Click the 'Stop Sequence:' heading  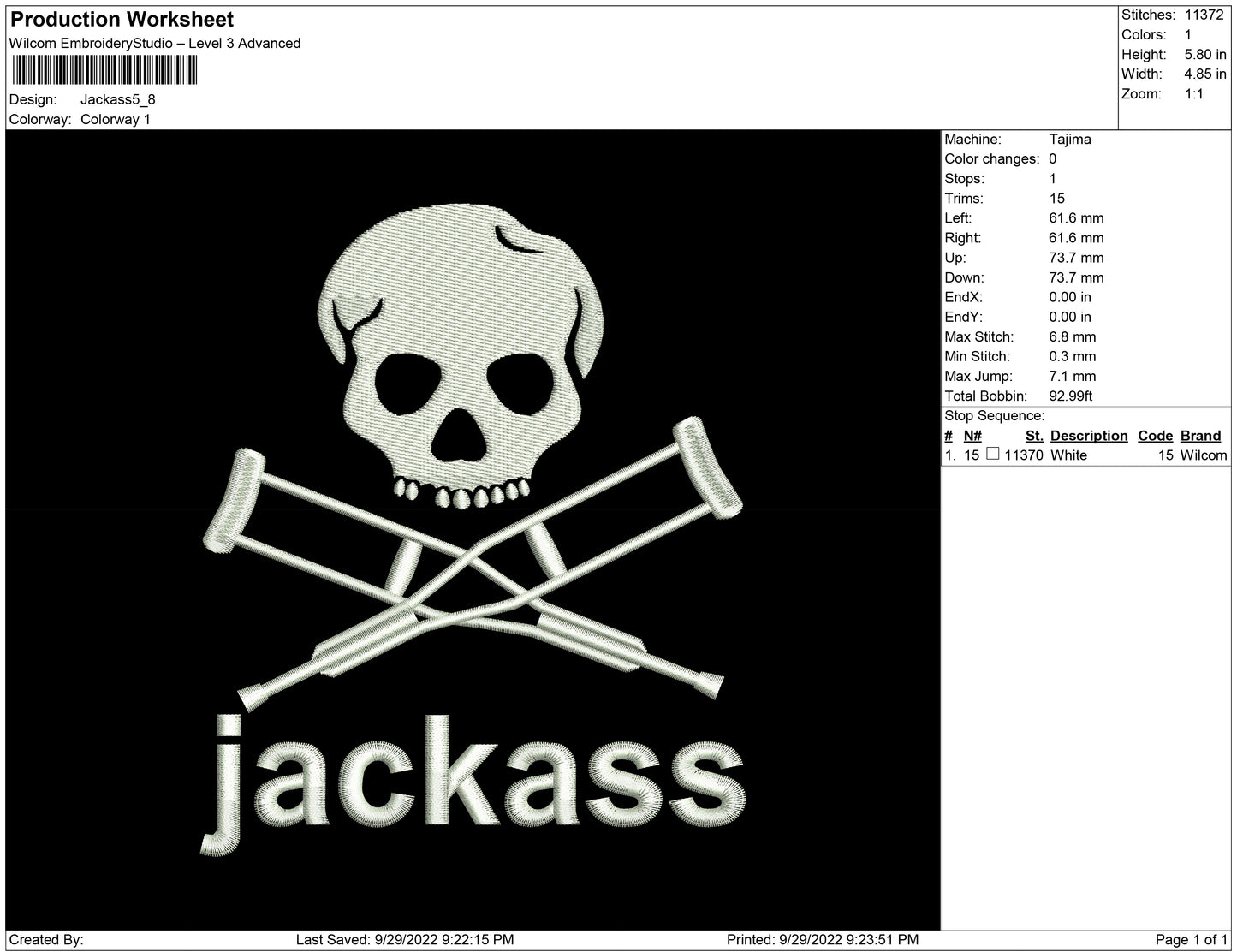click(995, 416)
